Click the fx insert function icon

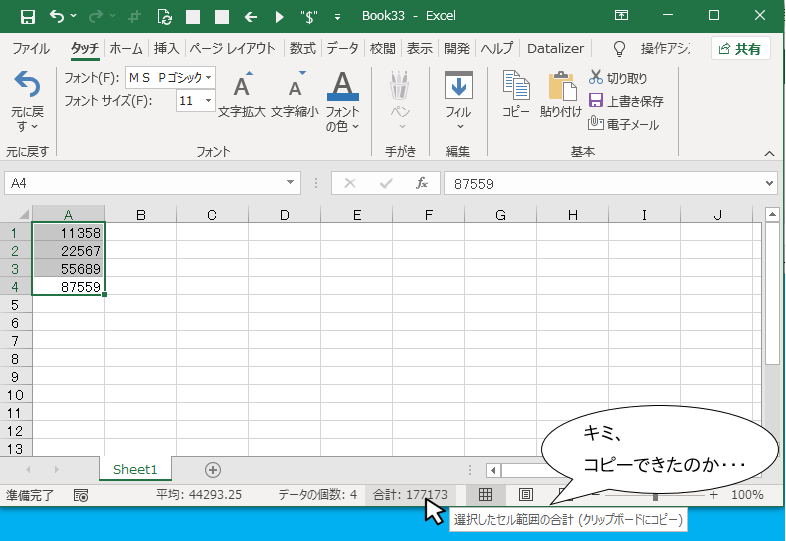pyautogui.click(x=422, y=183)
